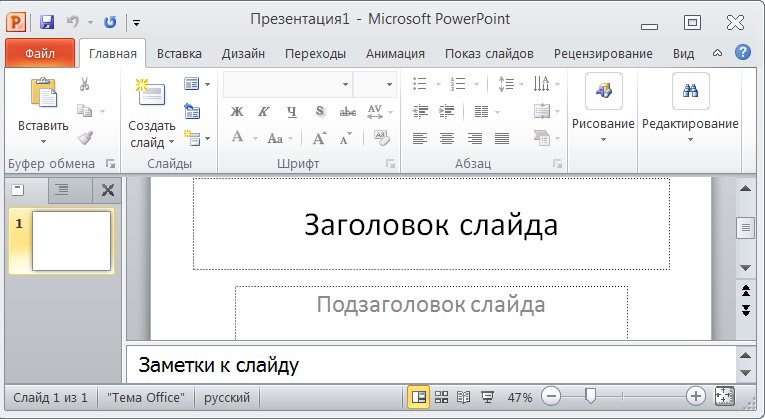This screenshot has height=419, width=765.
Task: Open the columns menu
Action: tap(487, 112)
